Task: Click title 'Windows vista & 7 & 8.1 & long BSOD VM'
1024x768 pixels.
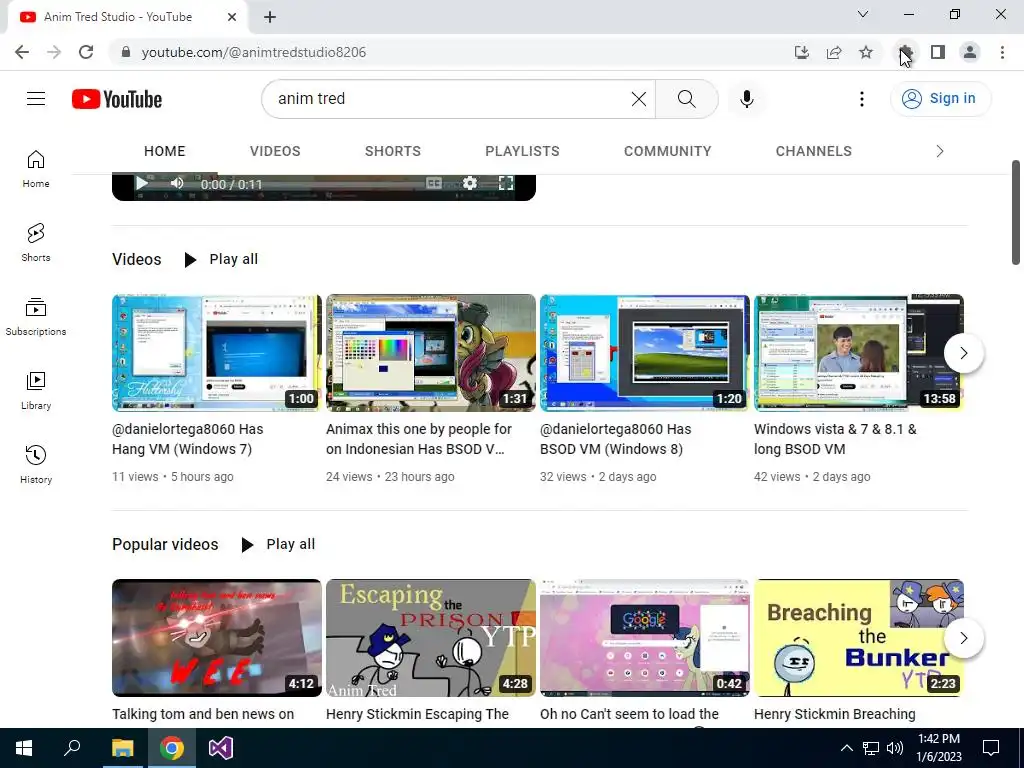Action: pos(835,439)
